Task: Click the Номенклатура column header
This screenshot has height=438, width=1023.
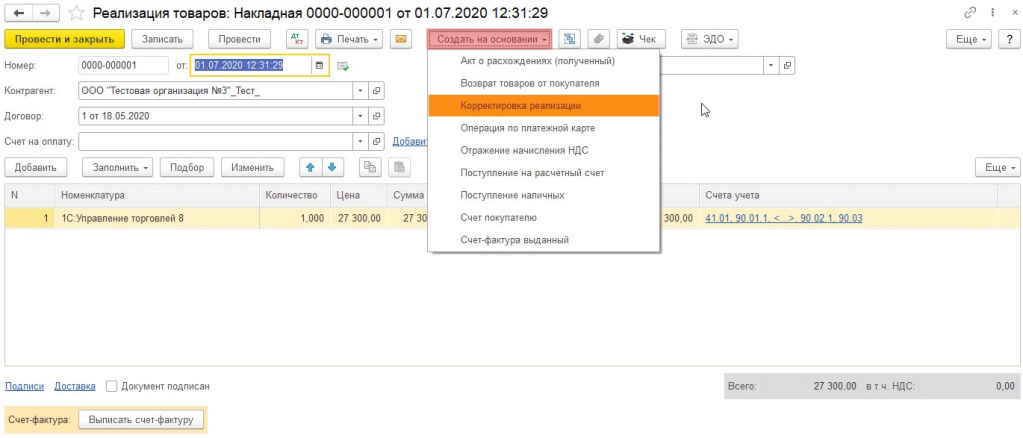Action: tap(157, 195)
